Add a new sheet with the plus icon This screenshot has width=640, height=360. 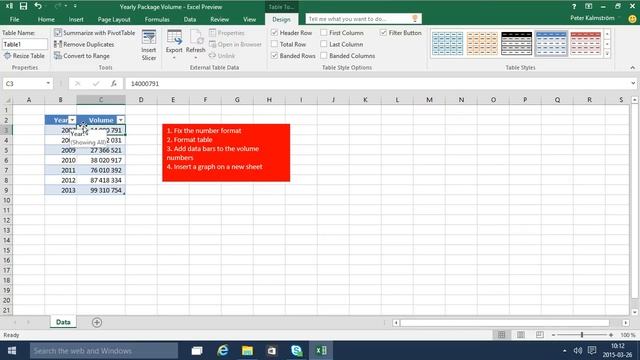(x=97, y=322)
